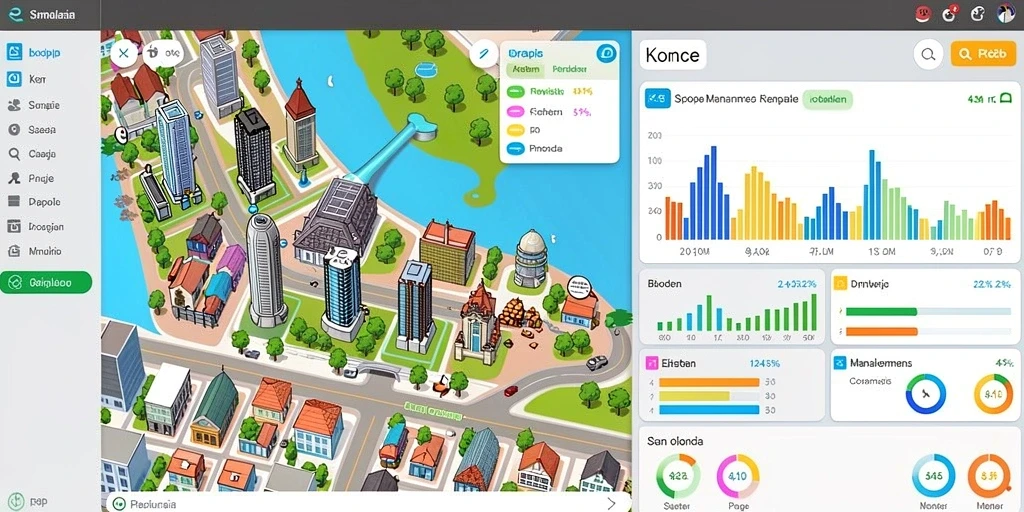Screen dimensions: 1024x512
Task: Click the Caaje search icon in sidebar
Action: 14,154
